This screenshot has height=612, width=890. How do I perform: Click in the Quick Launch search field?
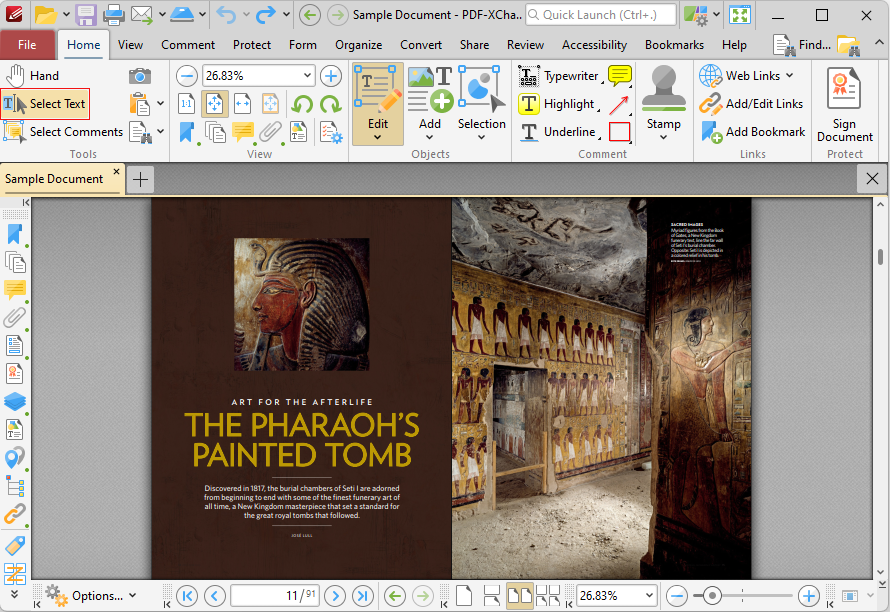(601, 15)
